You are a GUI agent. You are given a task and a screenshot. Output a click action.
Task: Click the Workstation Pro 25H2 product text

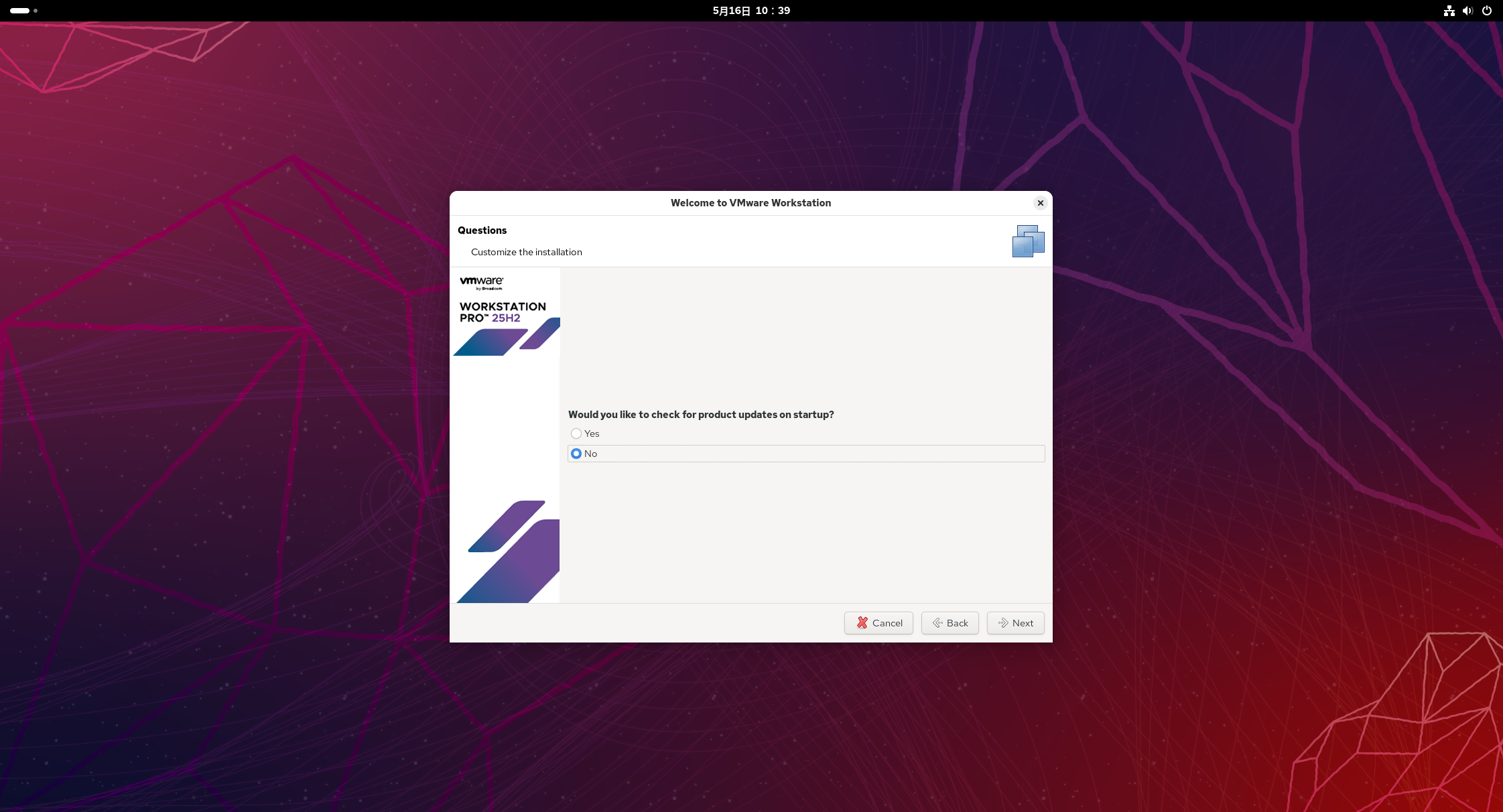click(503, 312)
